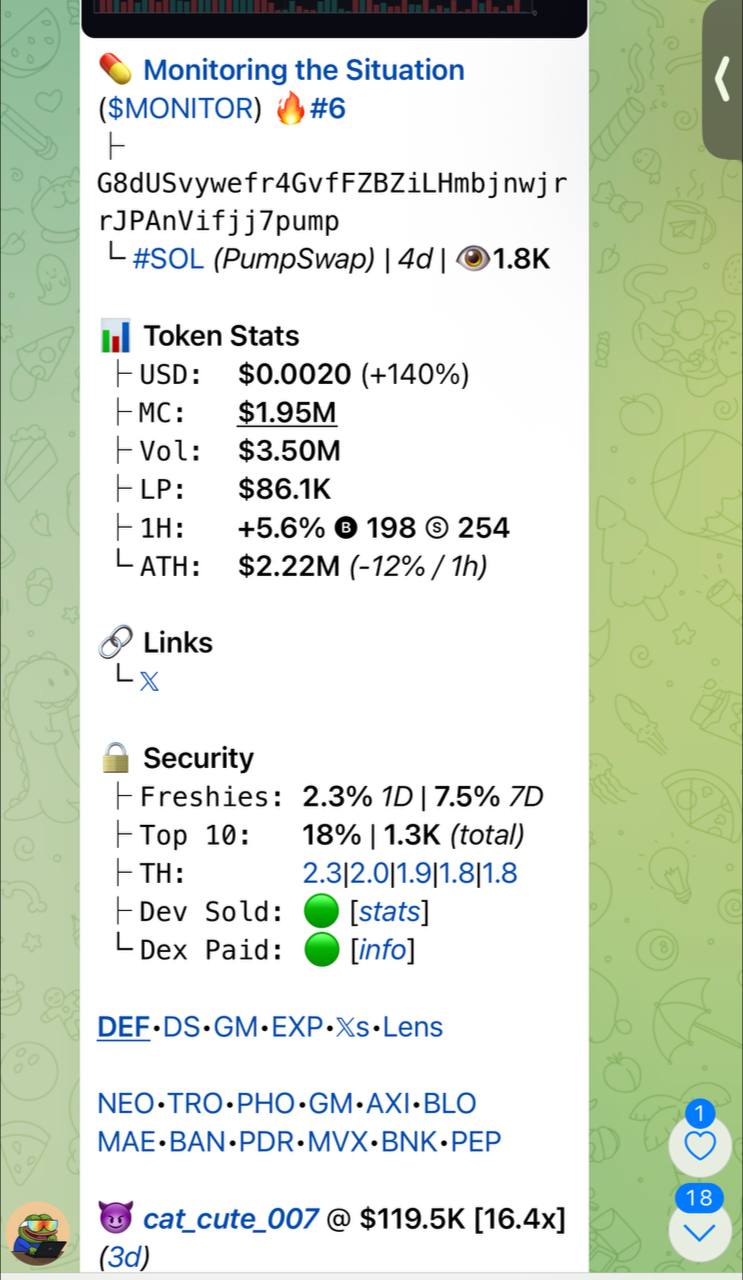Image resolution: width=743 pixels, height=1280 pixels.
Task: Open Dex Paid info link
Action: coord(382,950)
